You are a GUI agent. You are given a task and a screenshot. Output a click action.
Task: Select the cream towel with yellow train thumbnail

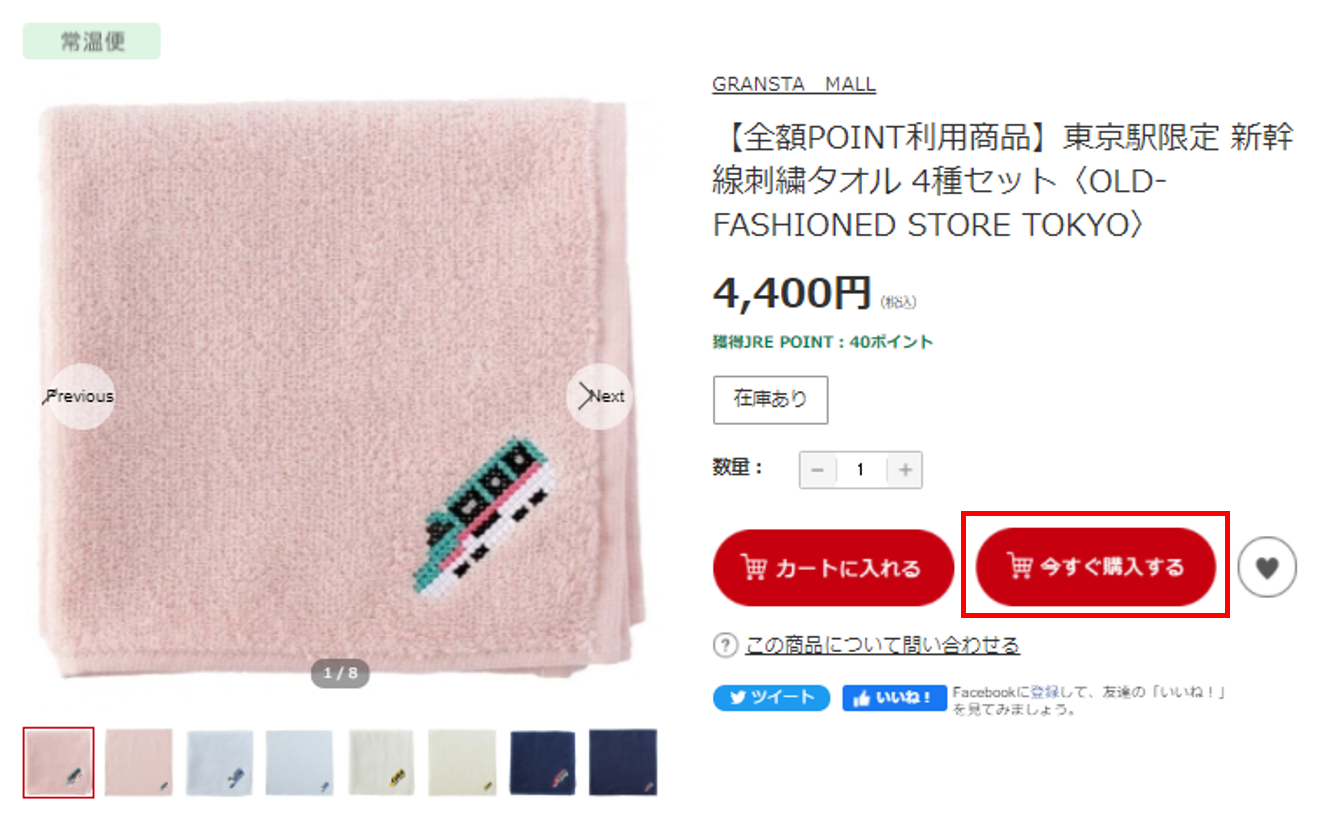click(x=381, y=762)
